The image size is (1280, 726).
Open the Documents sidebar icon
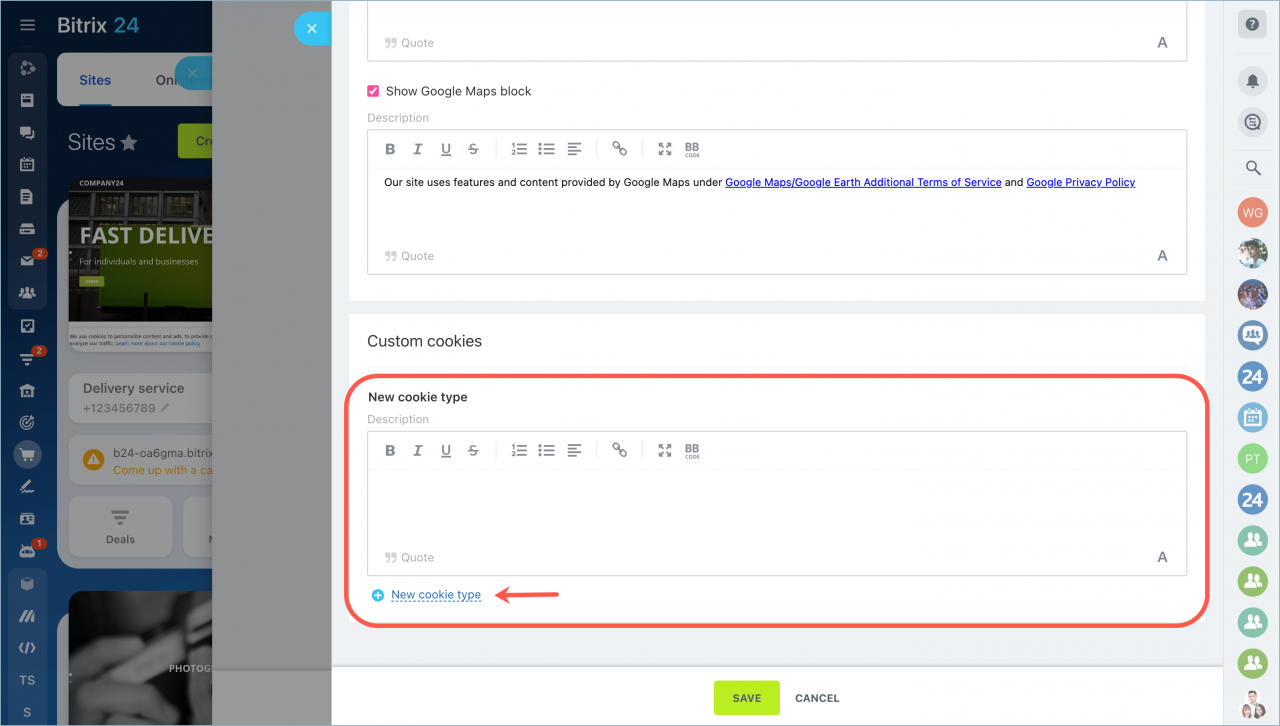(x=27, y=197)
